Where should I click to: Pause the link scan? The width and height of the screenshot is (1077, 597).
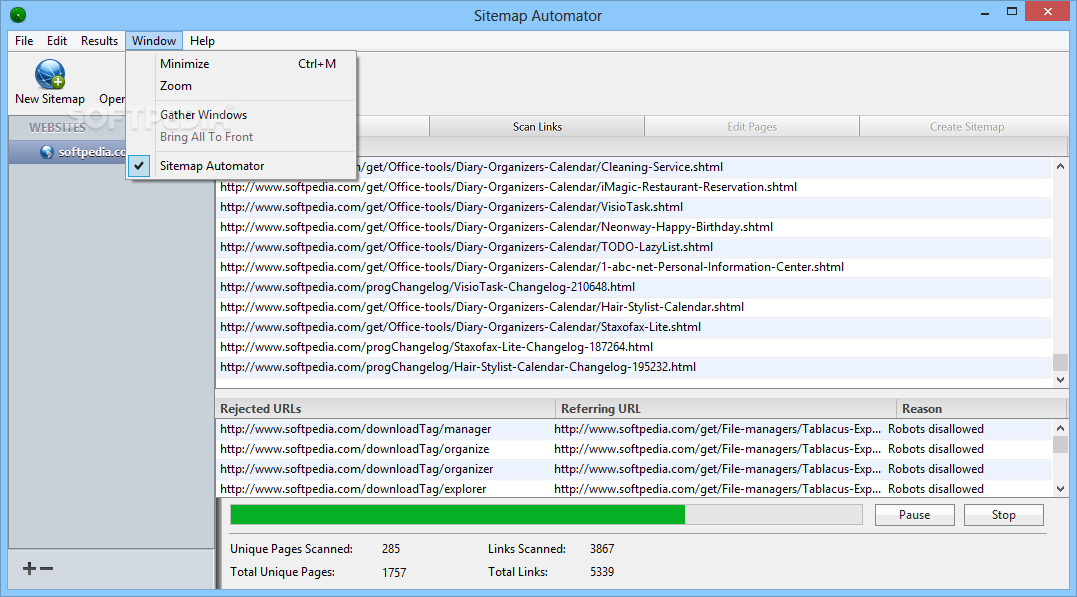tap(914, 515)
